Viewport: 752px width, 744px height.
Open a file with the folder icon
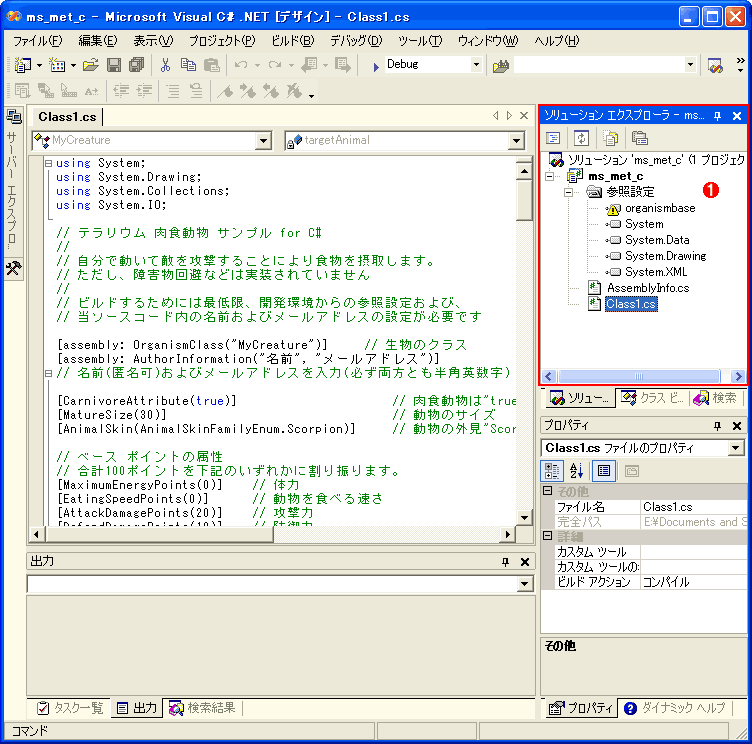pyautogui.click(x=90, y=64)
